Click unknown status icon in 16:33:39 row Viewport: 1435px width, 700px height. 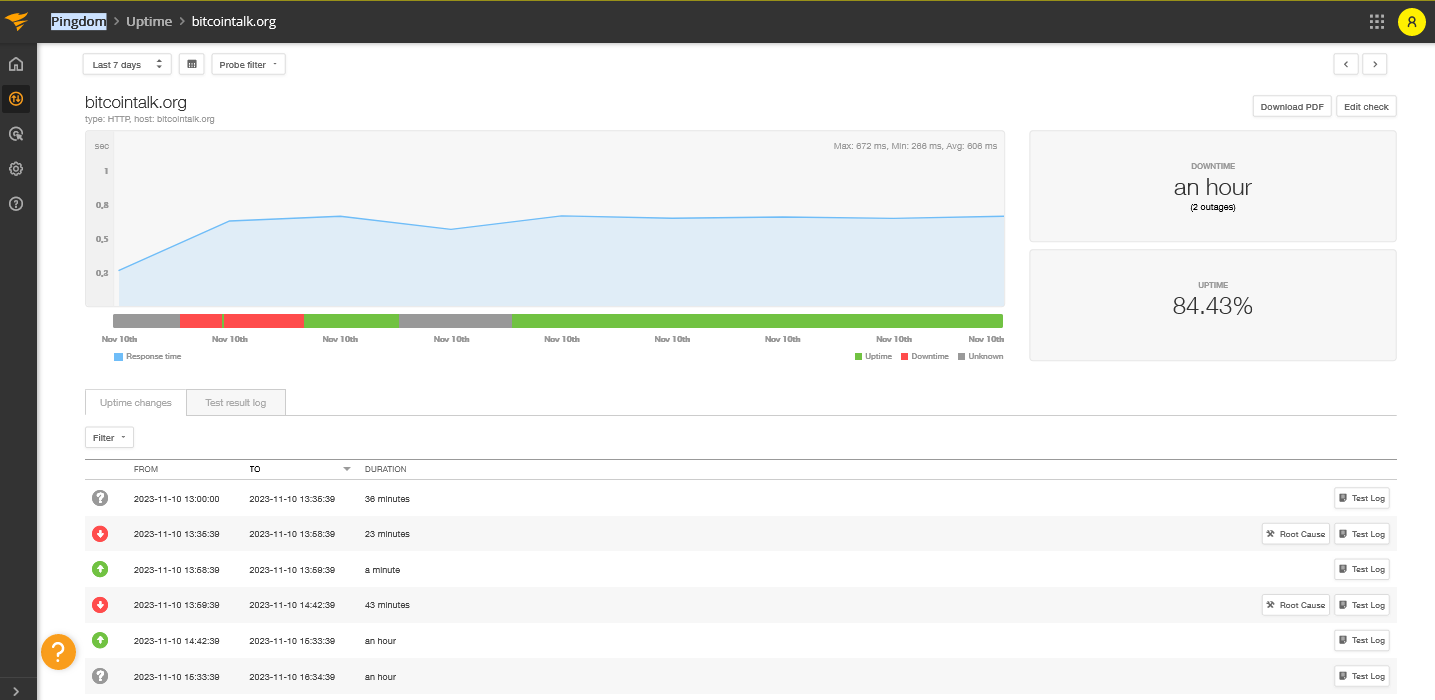click(x=100, y=676)
